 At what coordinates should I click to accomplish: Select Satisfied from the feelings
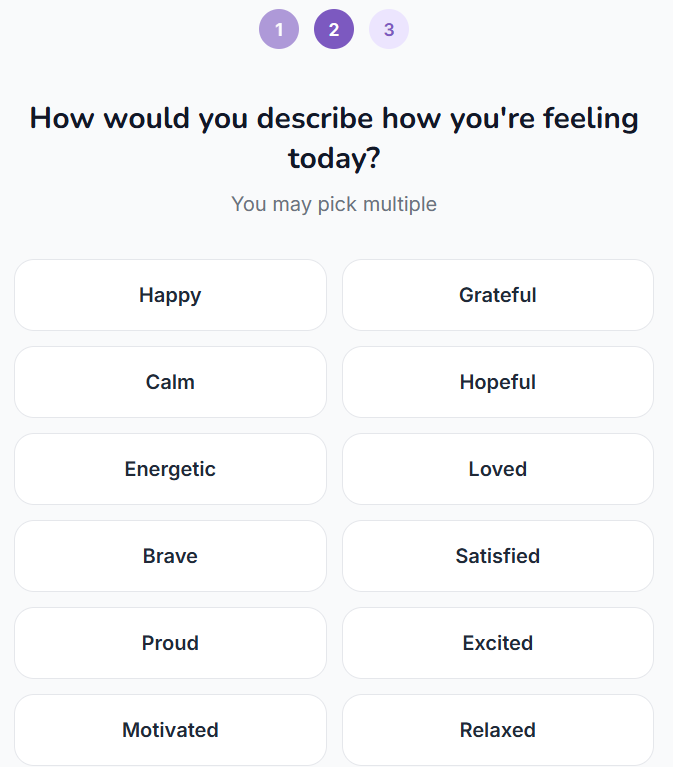point(498,556)
